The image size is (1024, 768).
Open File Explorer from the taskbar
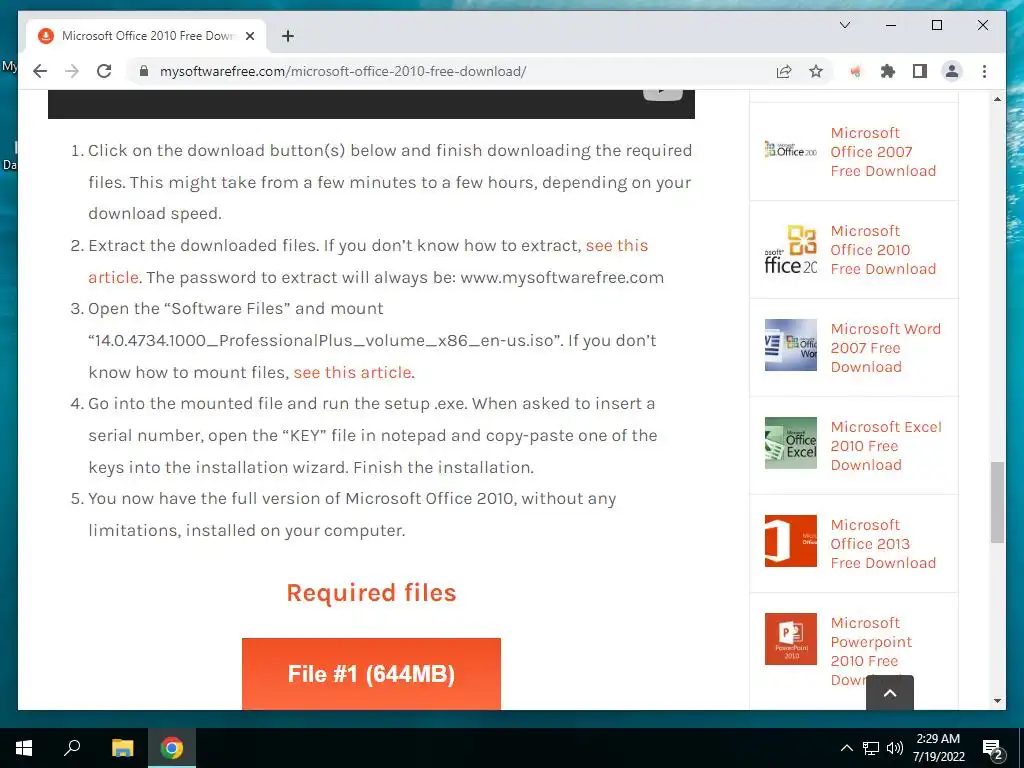pos(122,748)
